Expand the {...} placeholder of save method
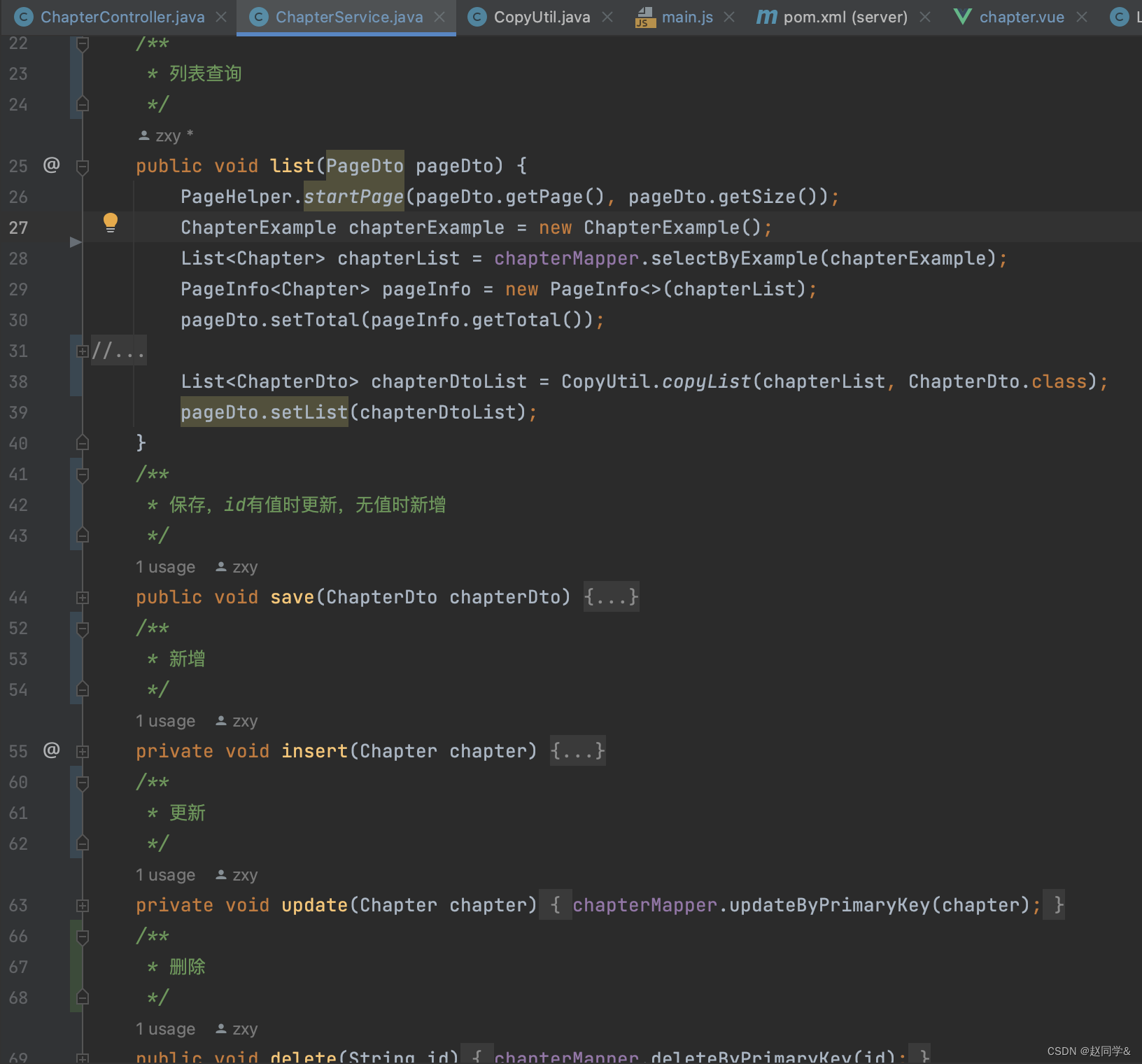 click(x=612, y=597)
